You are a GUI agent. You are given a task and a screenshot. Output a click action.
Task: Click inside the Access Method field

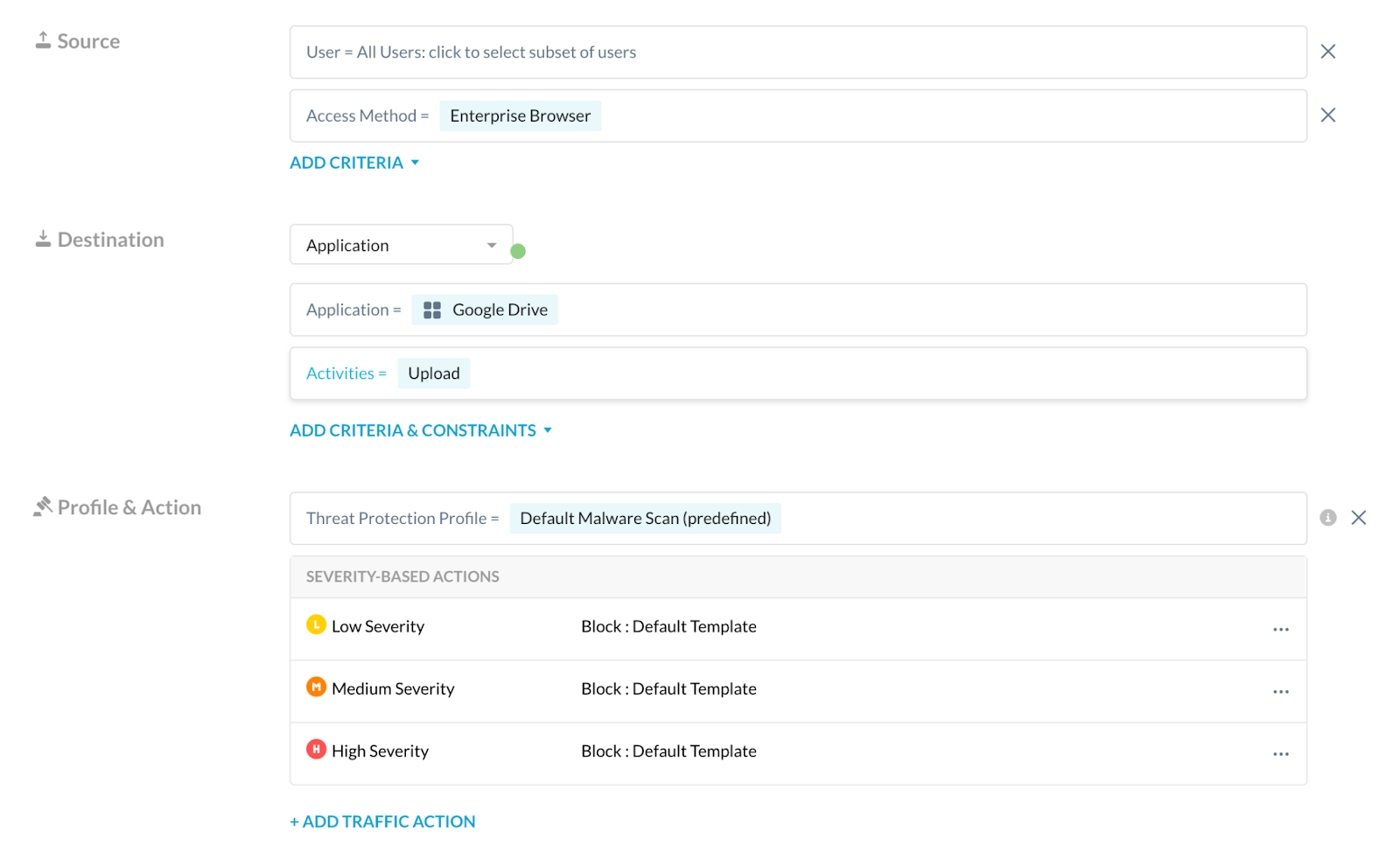[x=798, y=115]
